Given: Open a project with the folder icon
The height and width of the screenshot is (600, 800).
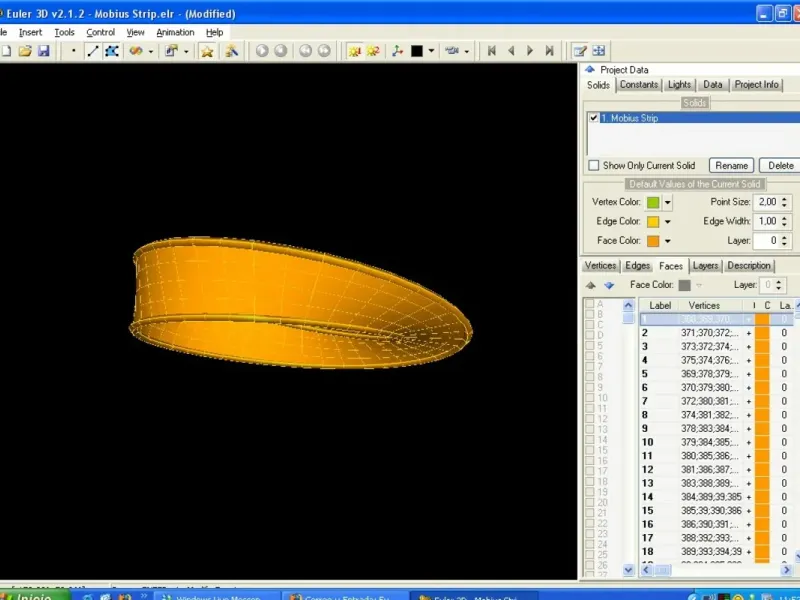Looking at the screenshot, I should point(25,51).
